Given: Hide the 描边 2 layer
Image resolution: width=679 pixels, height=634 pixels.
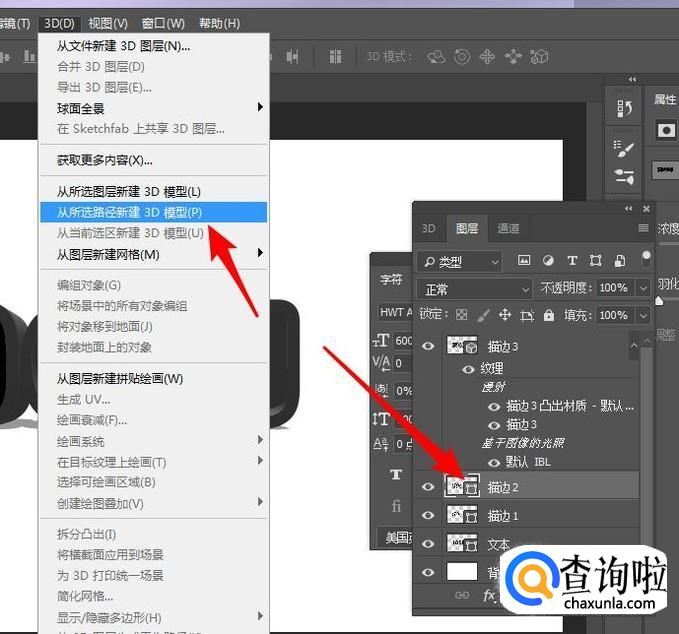Looking at the screenshot, I should [x=429, y=487].
